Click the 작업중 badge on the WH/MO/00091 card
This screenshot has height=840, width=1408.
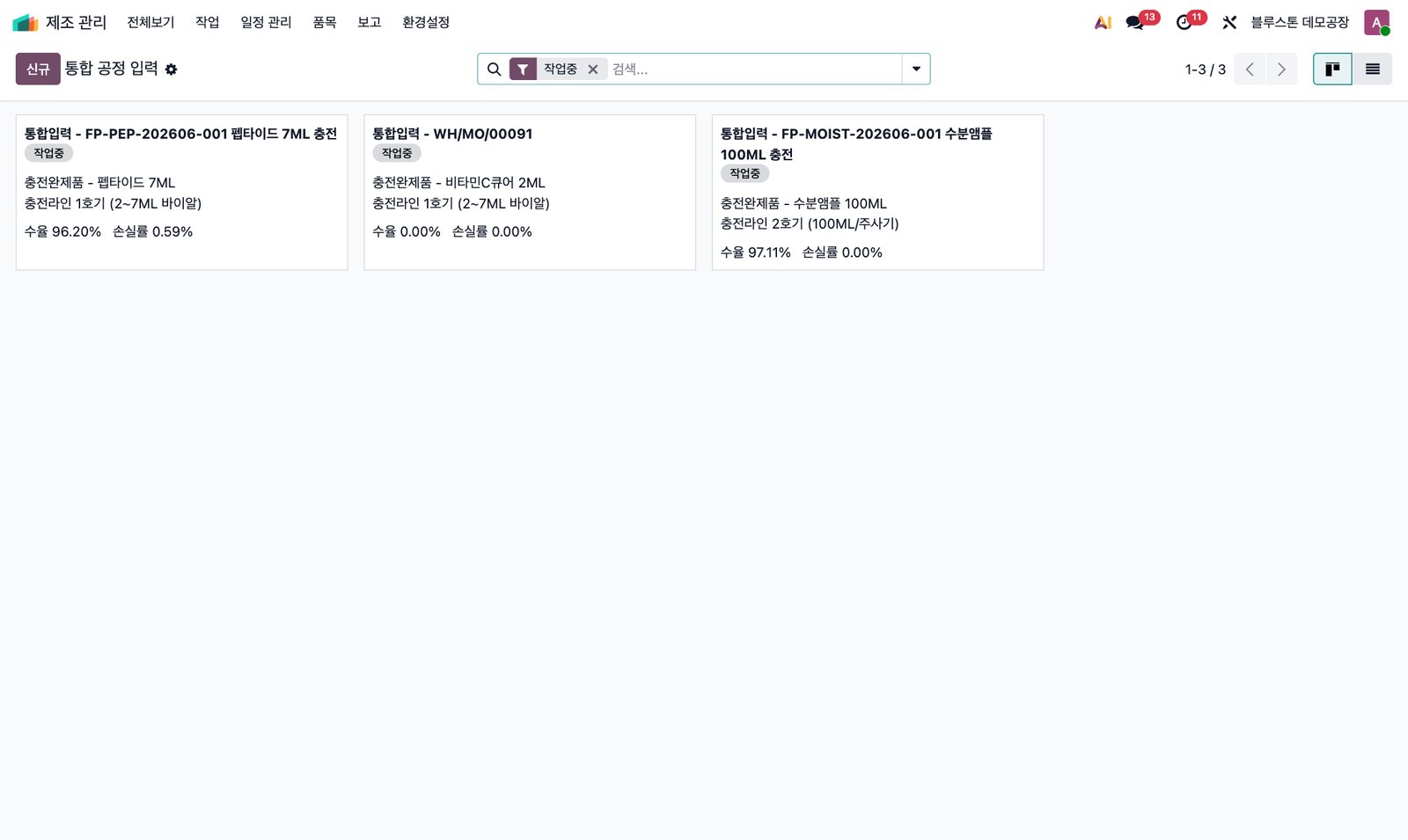coord(397,153)
